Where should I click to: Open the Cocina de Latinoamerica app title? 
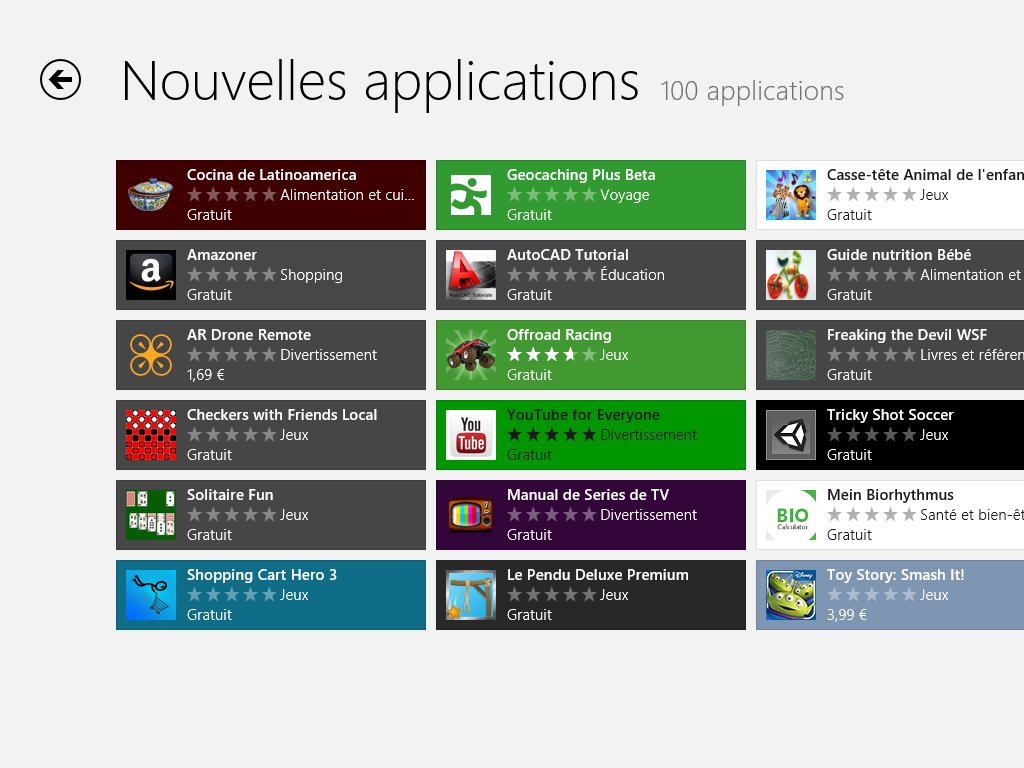coord(272,175)
